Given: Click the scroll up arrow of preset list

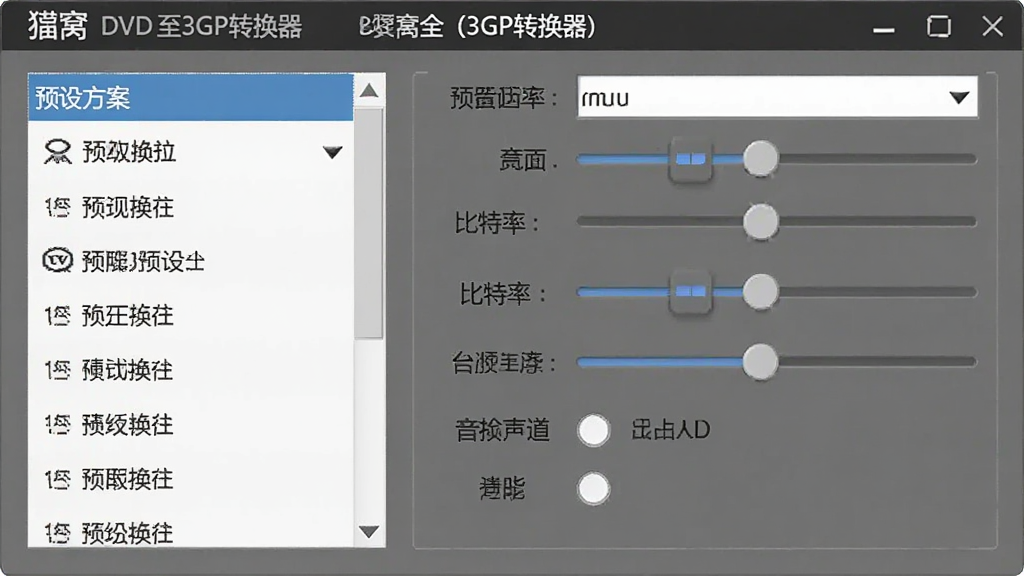Looking at the screenshot, I should (x=369, y=90).
